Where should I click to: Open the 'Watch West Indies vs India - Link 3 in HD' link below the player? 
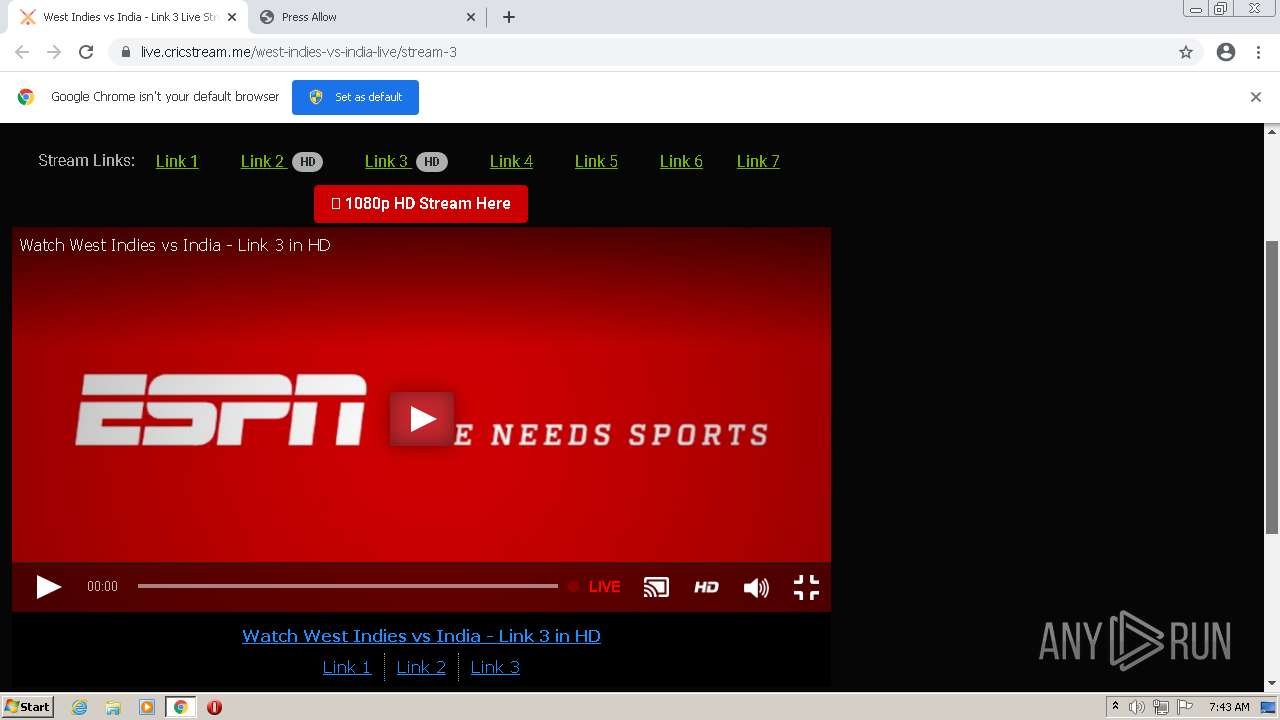[421, 636]
